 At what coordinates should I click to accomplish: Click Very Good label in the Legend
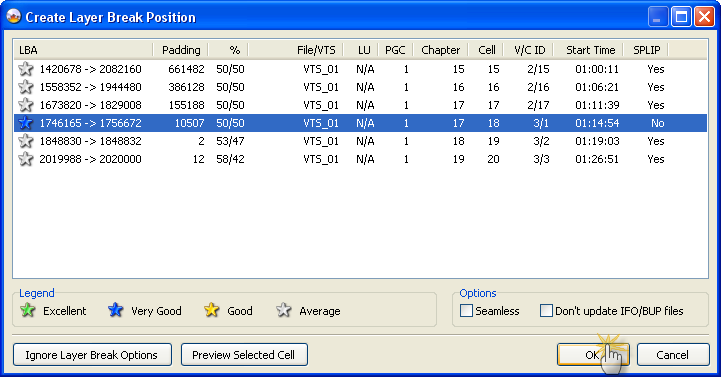[x=156, y=311]
